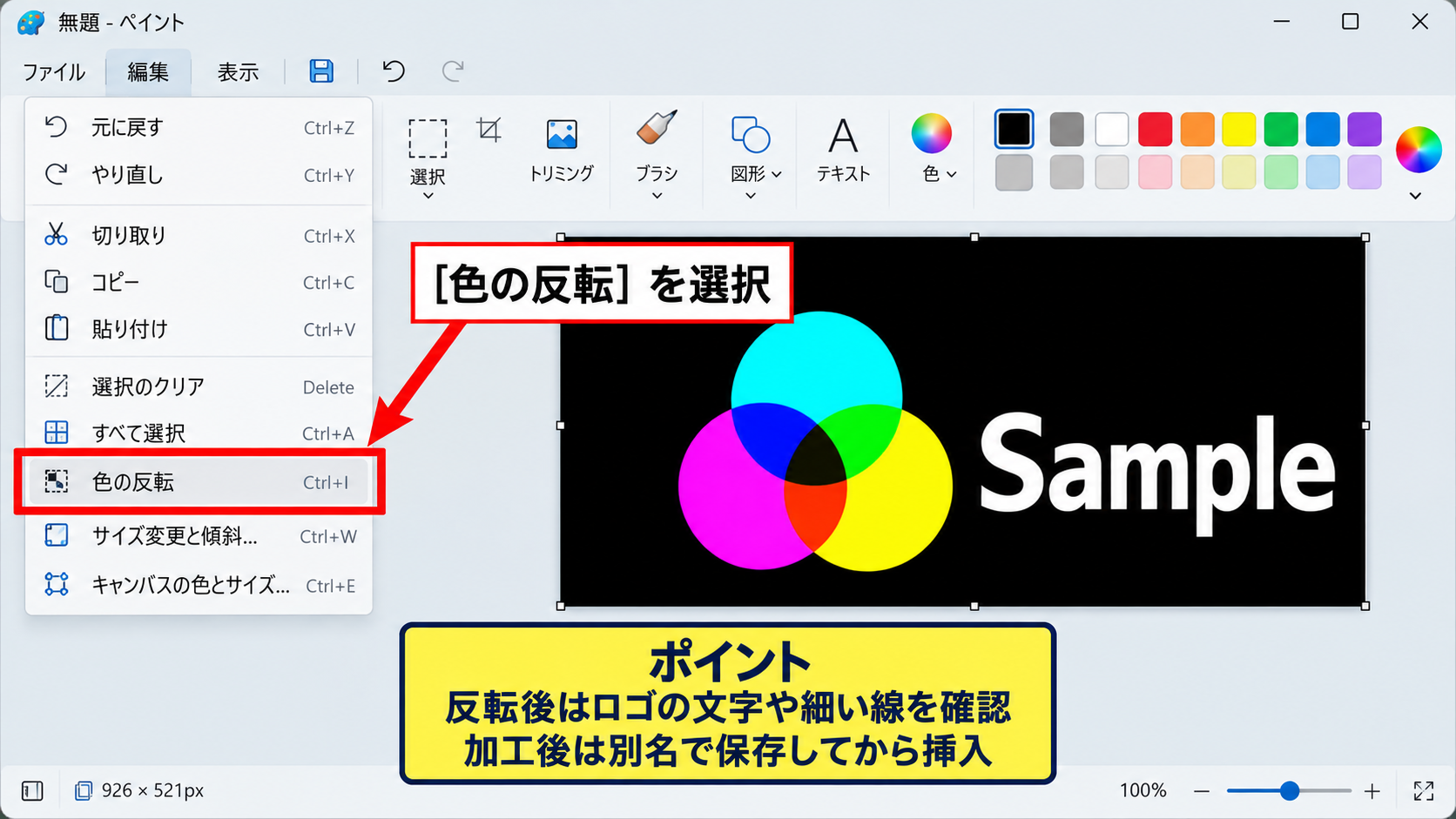Click the zoom slider handle
Screen dimensions: 1456x819
point(1290,790)
